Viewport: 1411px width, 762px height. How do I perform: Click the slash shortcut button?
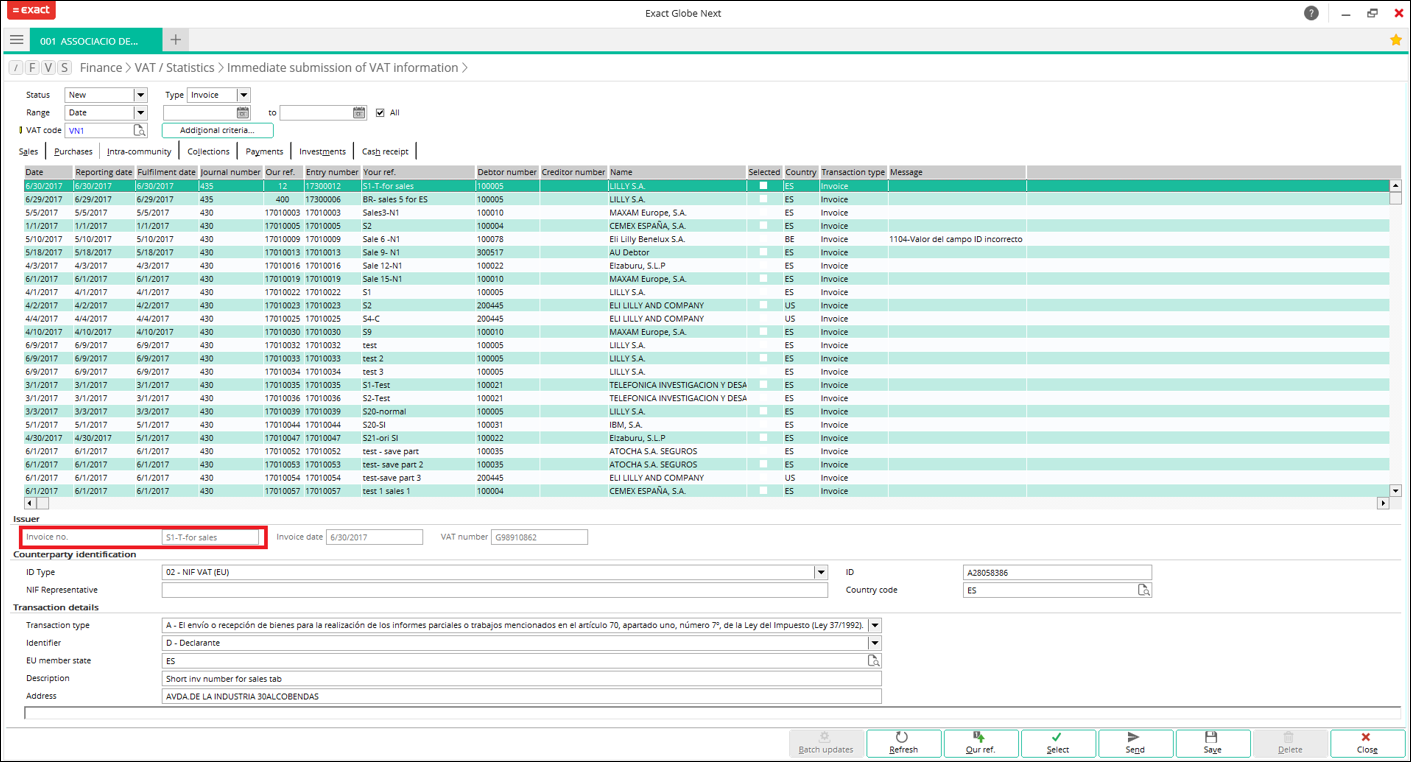pyautogui.click(x=16, y=68)
